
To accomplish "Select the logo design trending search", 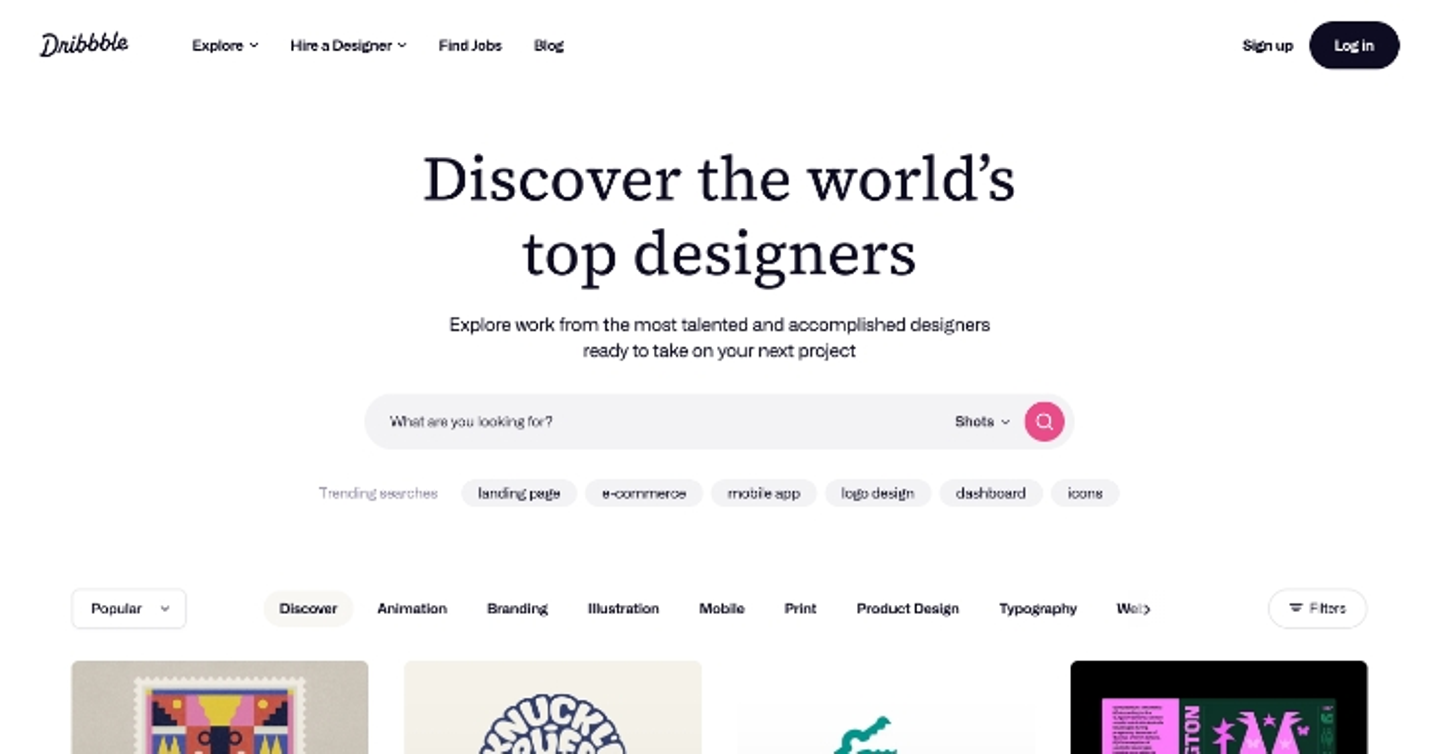I will (x=878, y=493).
